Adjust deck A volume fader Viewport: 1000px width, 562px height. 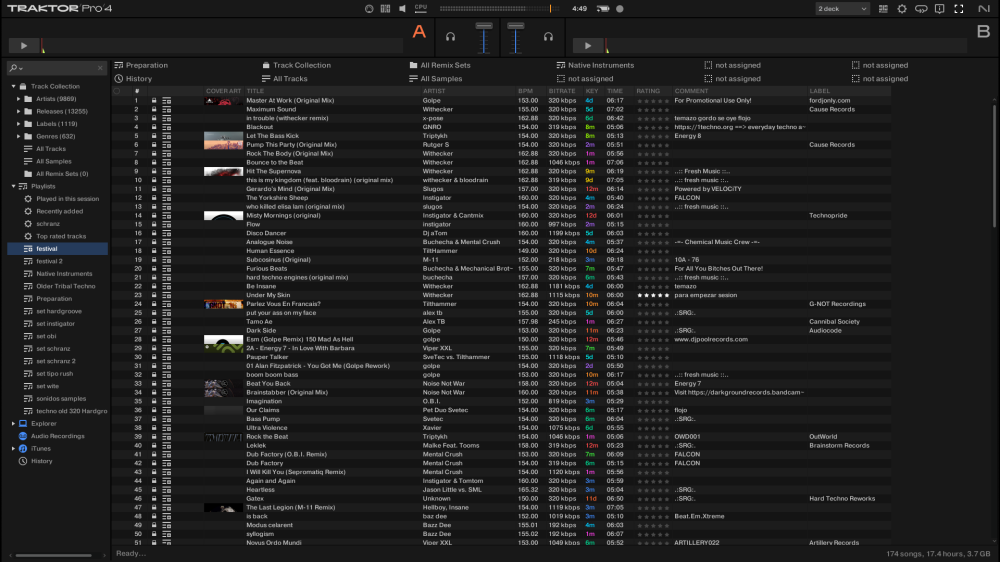[x=484, y=37]
